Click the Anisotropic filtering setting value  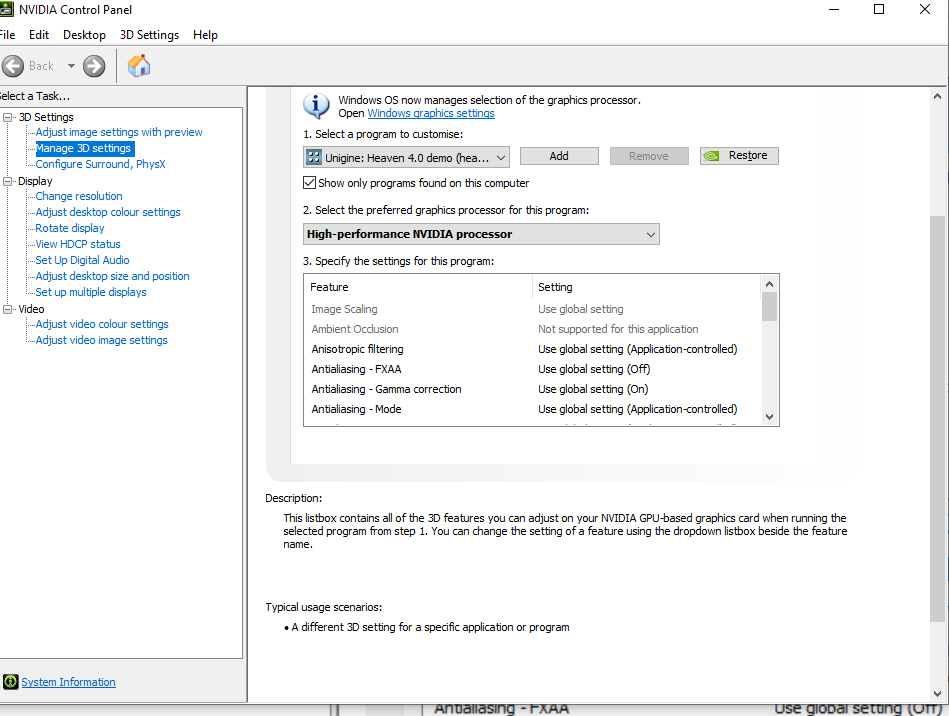click(637, 349)
